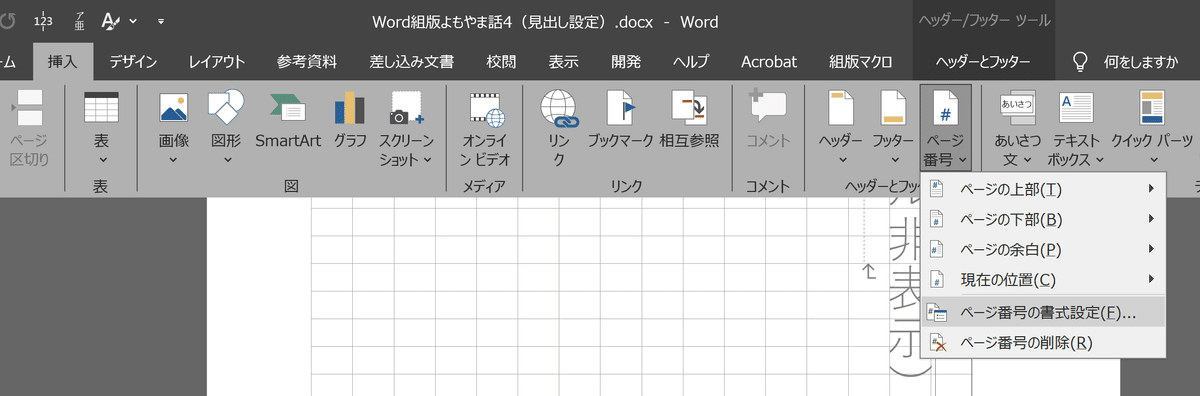Open the スクリーンショット capture tool
This screenshot has width=1200, height=396.
pyautogui.click(x=407, y=127)
